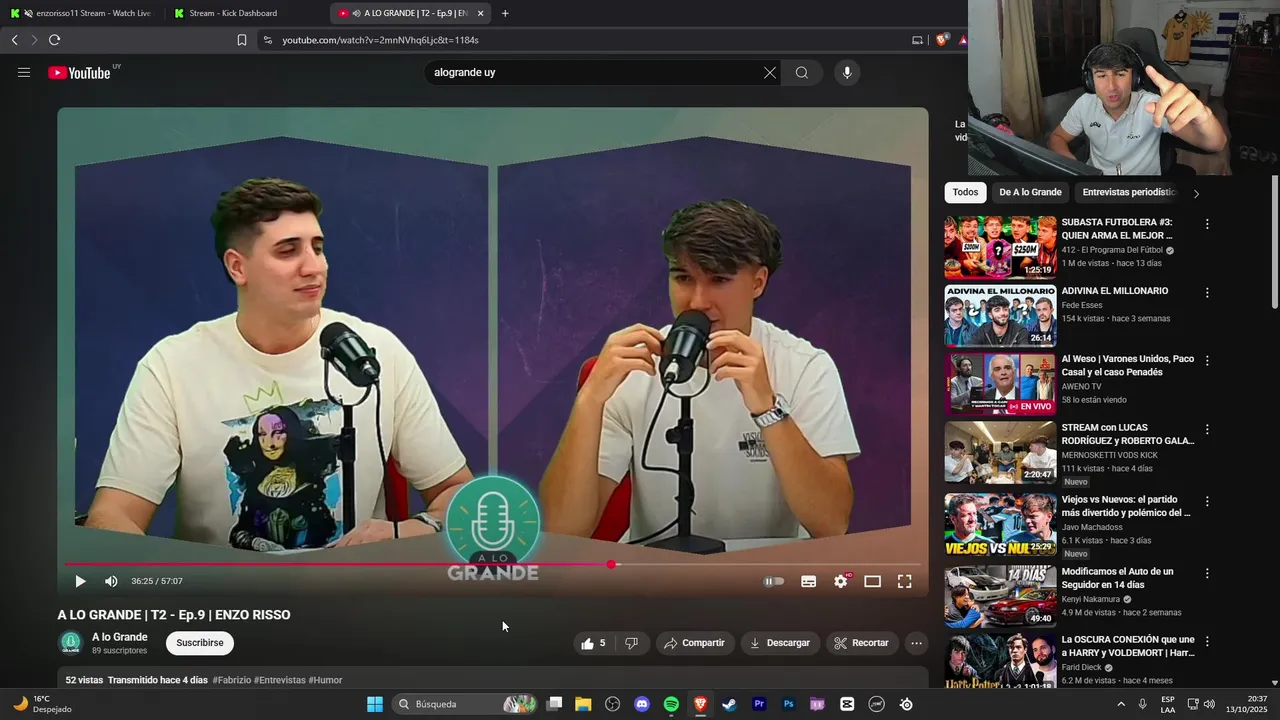Clip the video using Recortar
1280x720 pixels.
(x=862, y=643)
